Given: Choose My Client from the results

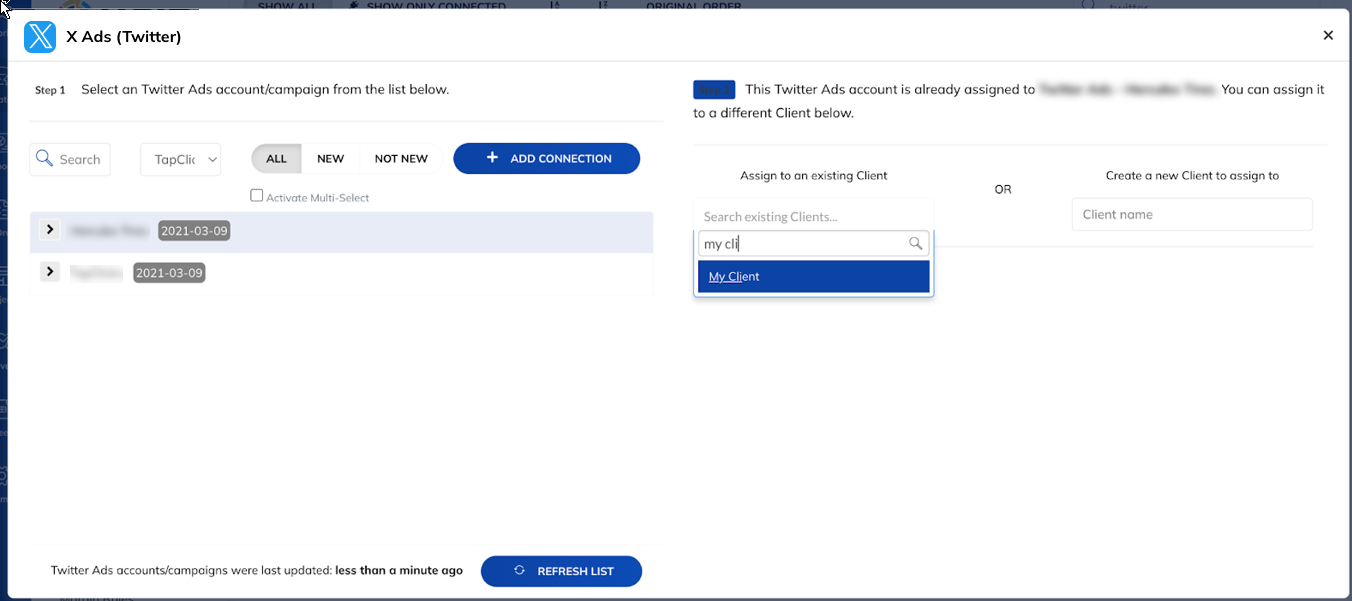Looking at the screenshot, I should [x=813, y=277].
